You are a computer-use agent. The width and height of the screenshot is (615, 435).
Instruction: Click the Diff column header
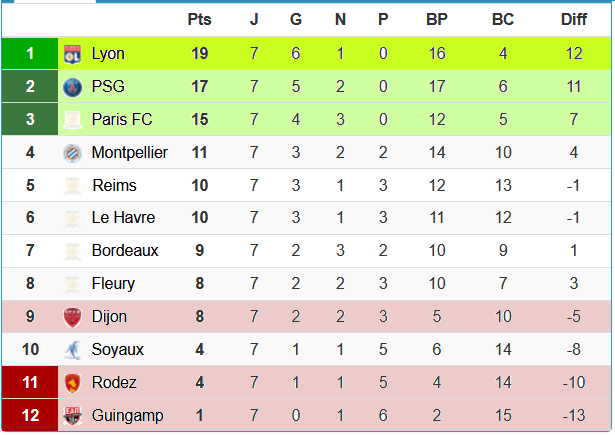point(574,20)
